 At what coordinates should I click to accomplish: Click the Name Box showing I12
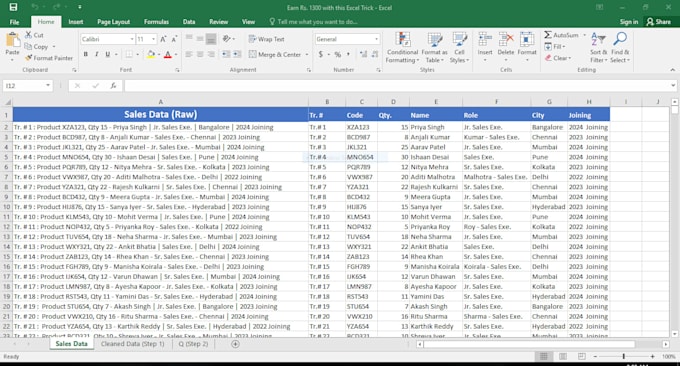(x=27, y=86)
